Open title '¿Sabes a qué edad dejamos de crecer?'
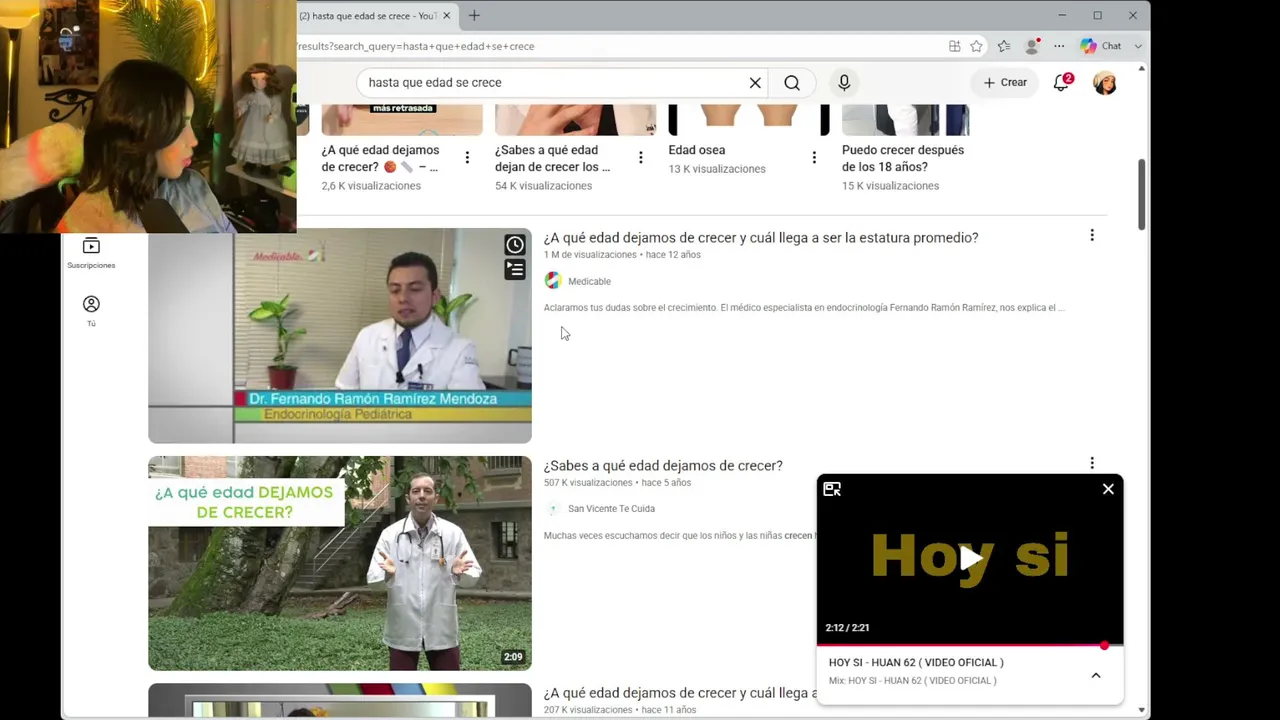The image size is (1280, 720). [663, 466]
